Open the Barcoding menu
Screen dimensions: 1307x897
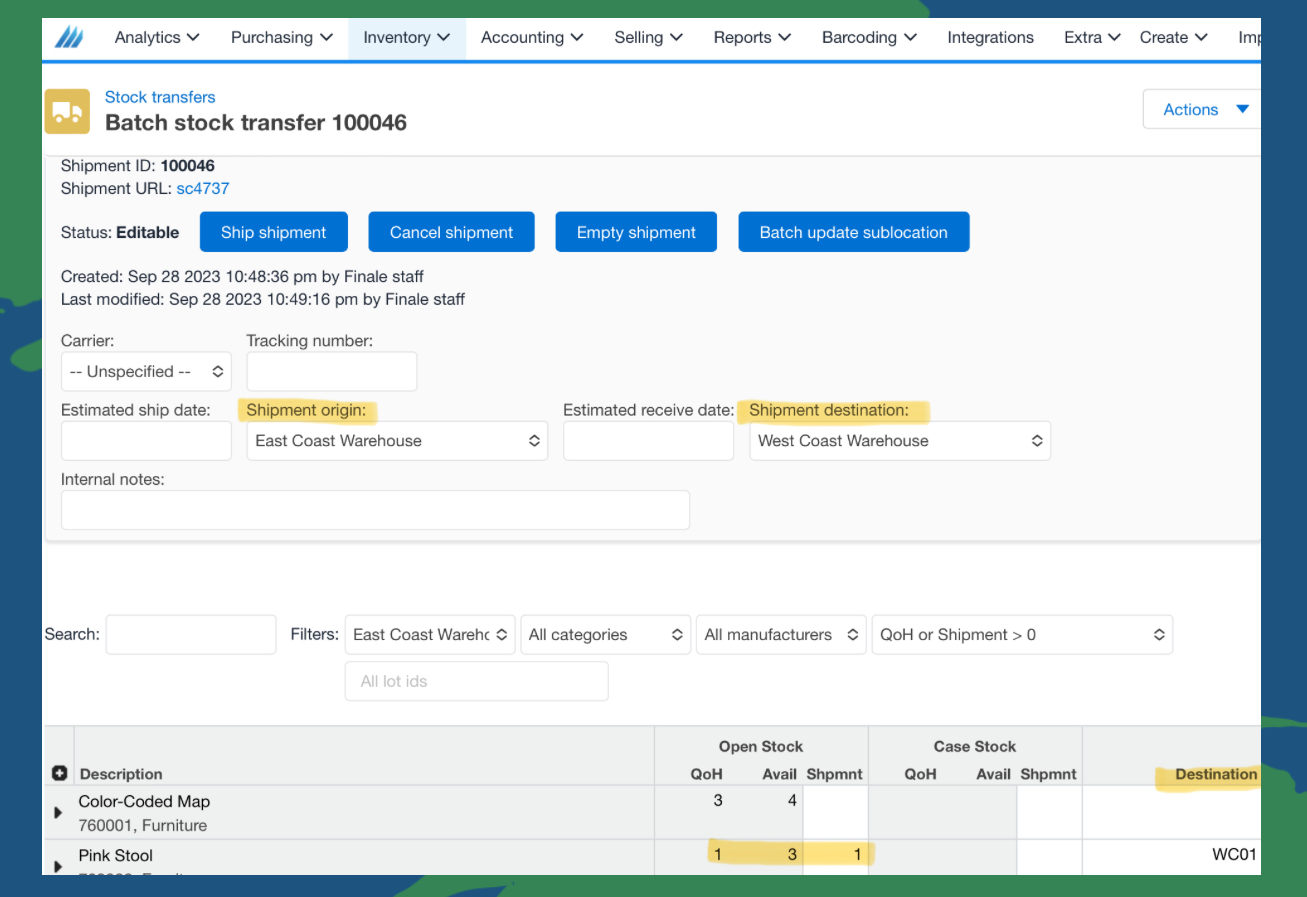[869, 37]
